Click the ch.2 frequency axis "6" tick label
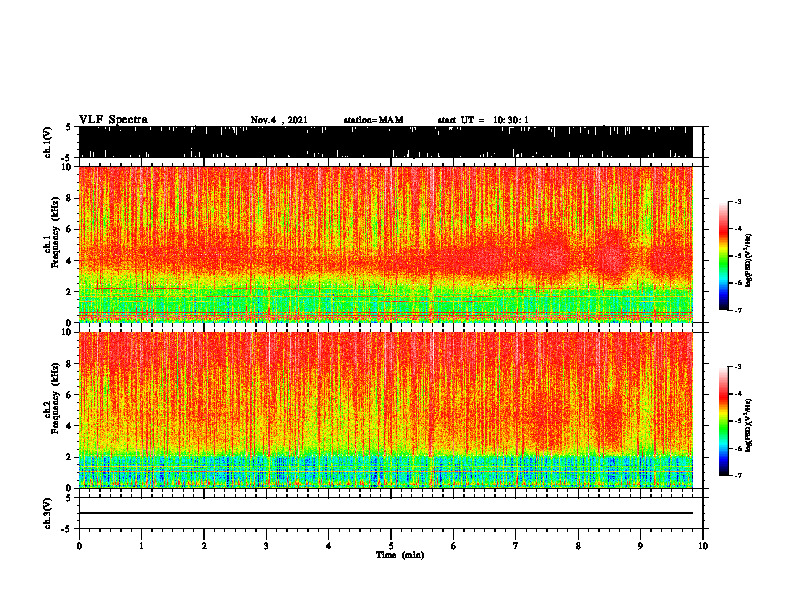Viewport: 792px width, 612px height. point(70,395)
